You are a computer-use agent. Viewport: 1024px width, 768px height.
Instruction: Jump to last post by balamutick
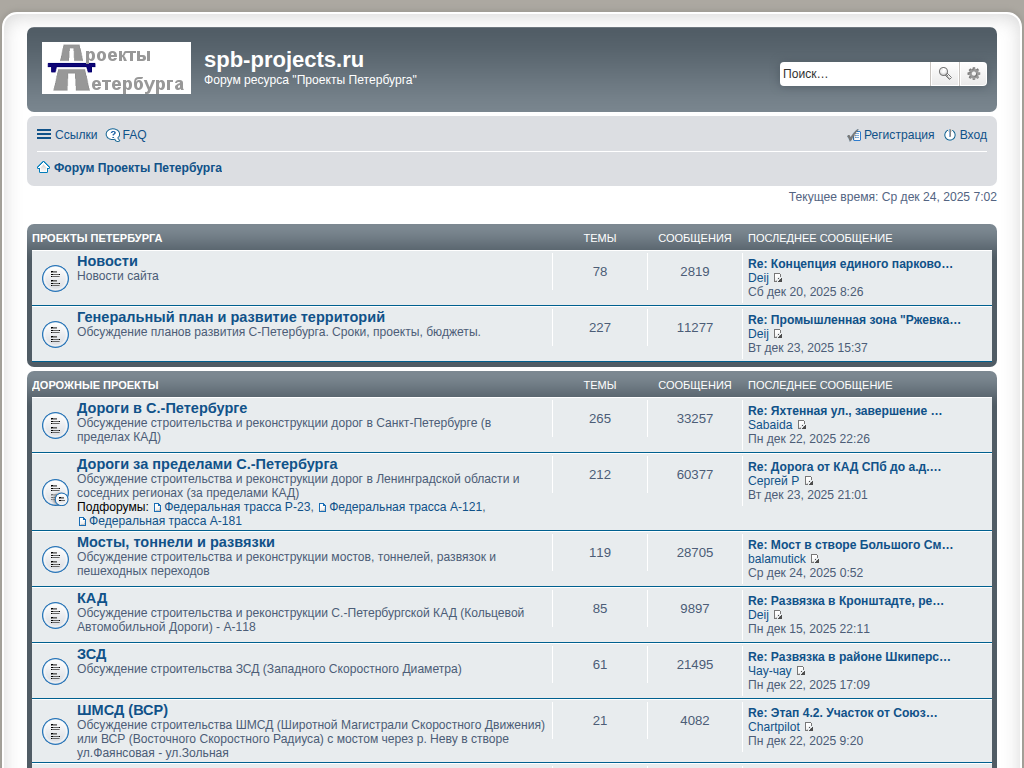815,559
